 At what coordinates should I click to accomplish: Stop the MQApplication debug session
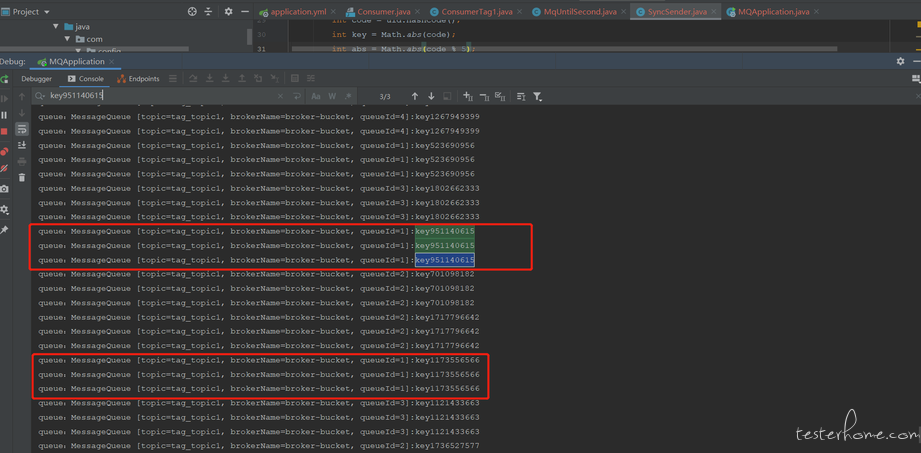[5, 132]
